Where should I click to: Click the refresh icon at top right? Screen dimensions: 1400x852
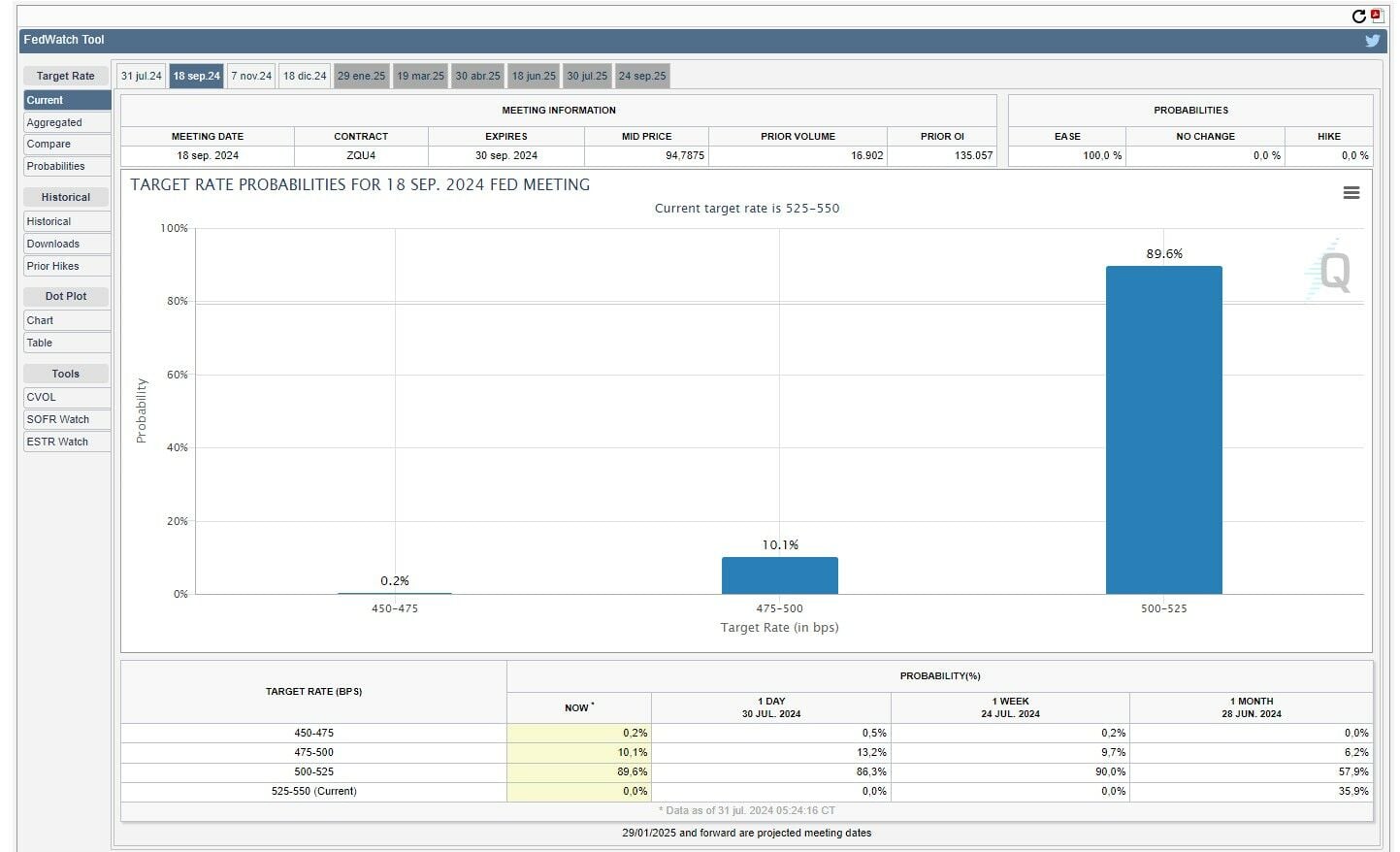coord(1358,16)
